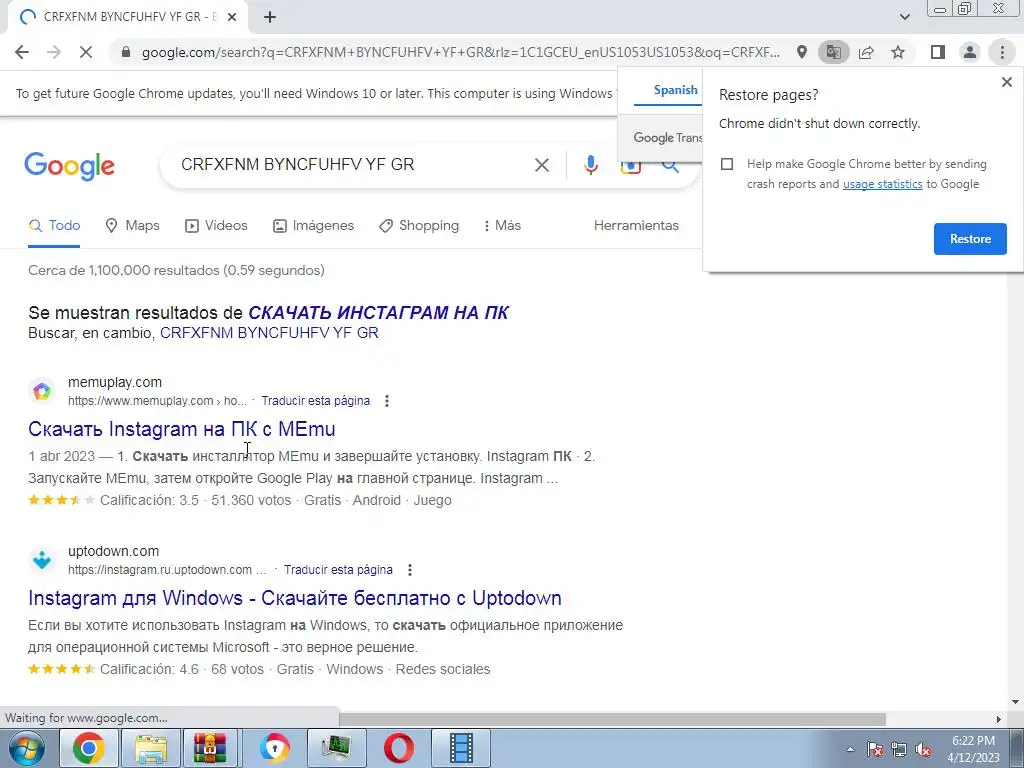Expand the Más menu
1024x768 pixels.
tap(502, 226)
